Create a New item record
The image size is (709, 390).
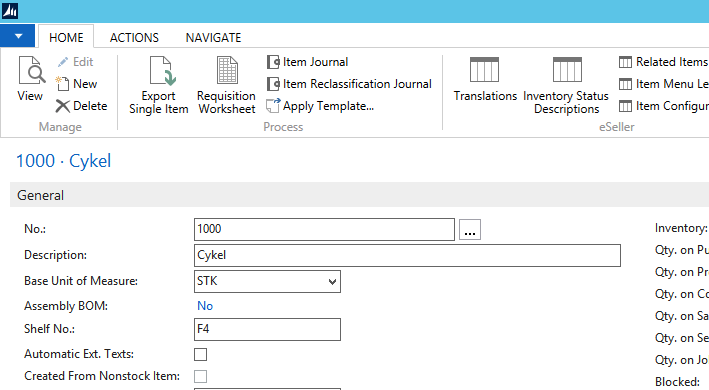tap(76, 84)
